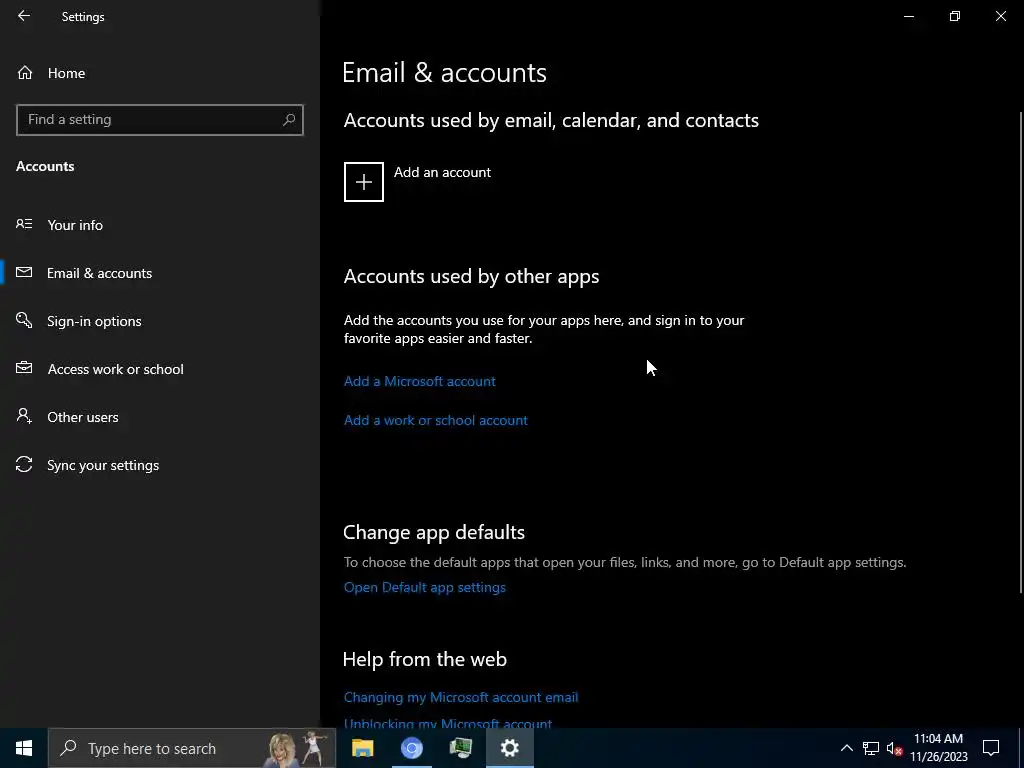Click the briefcase icon for work or school
The image size is (1024, 768).
tap(24, 368)
